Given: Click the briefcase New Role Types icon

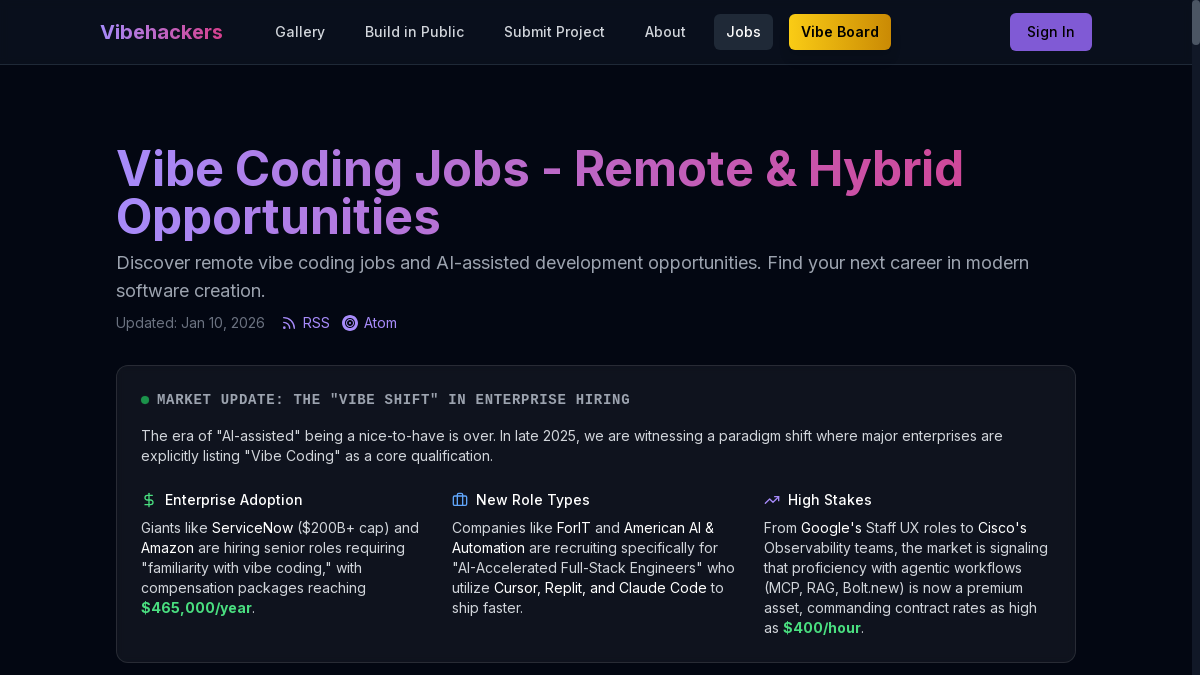Looking at the screenshot, I should 460,500.
